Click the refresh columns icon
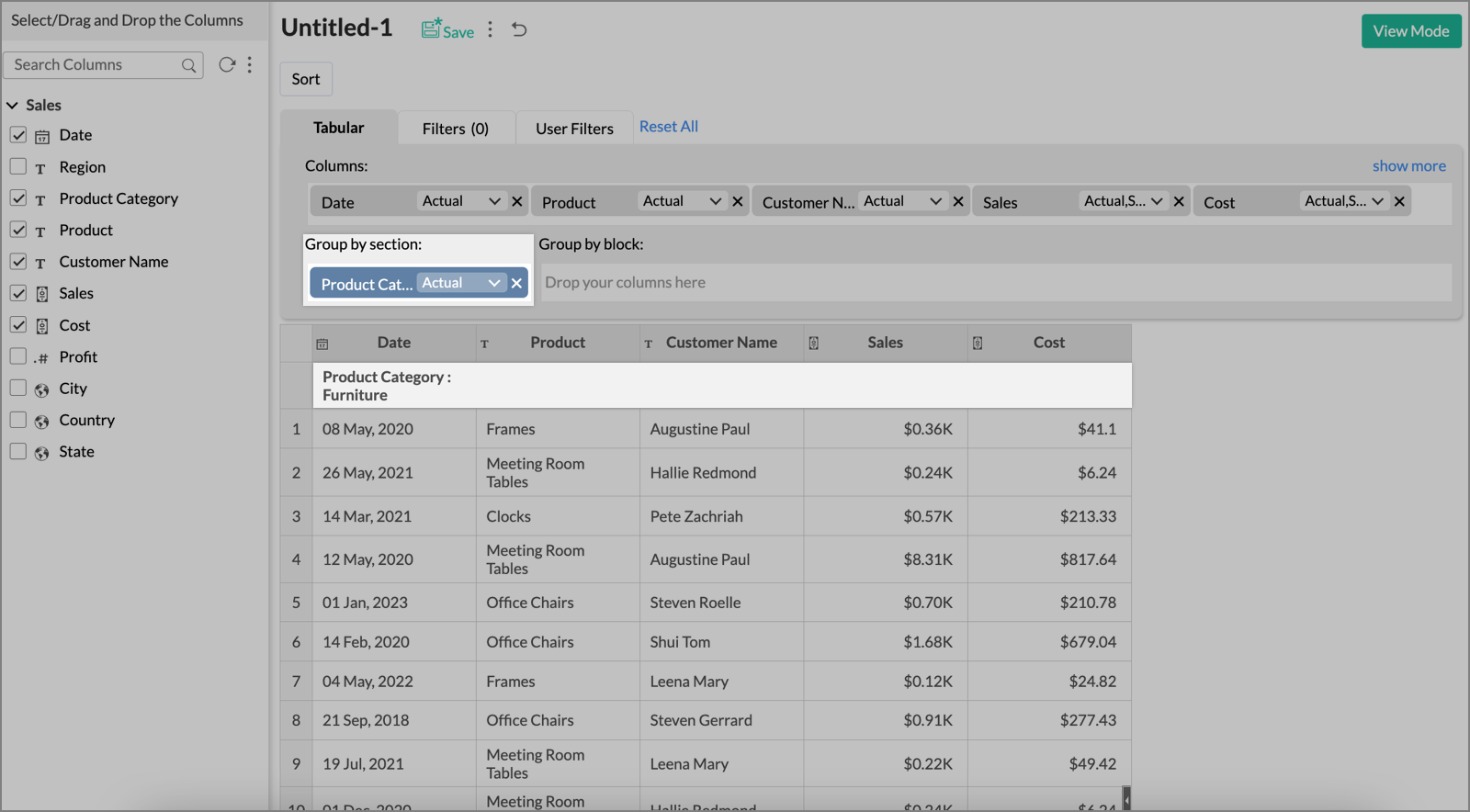1470x812 pixels. point(226,64)
